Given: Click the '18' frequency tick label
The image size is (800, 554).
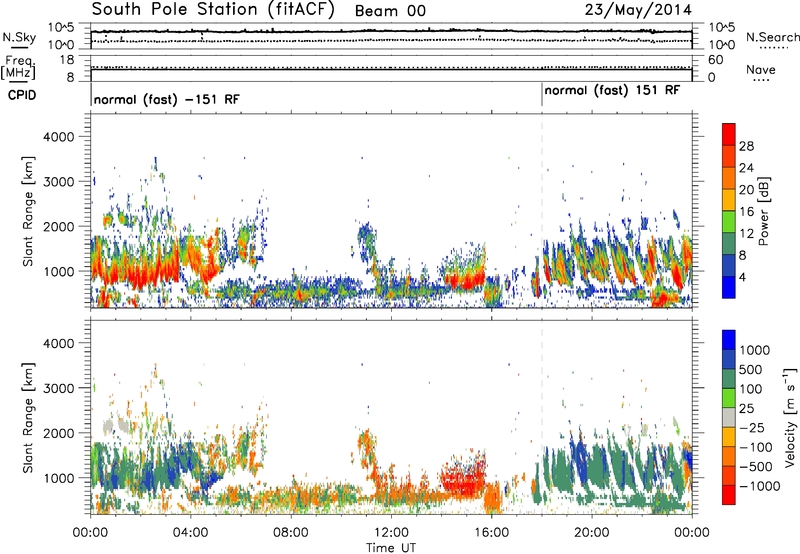Looking at the screenshot, I should [x=67, y=60].
